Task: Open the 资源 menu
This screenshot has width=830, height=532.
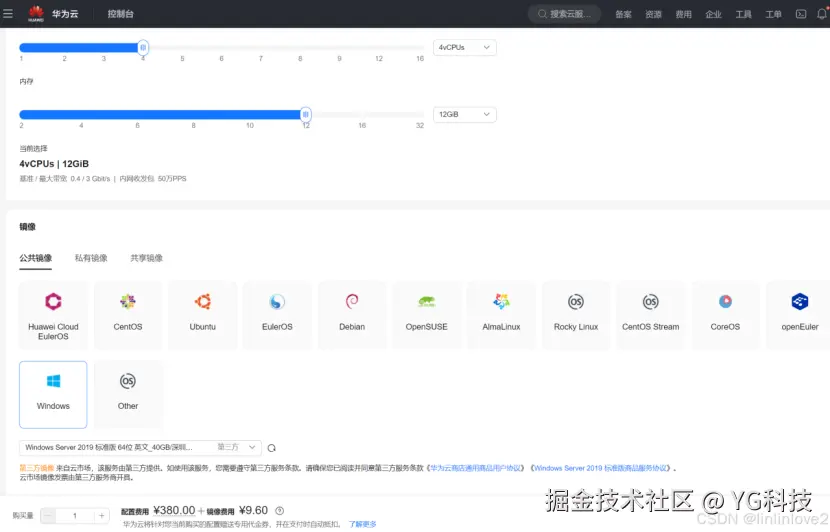Action: pyautogui.click(x=653, y=14)
